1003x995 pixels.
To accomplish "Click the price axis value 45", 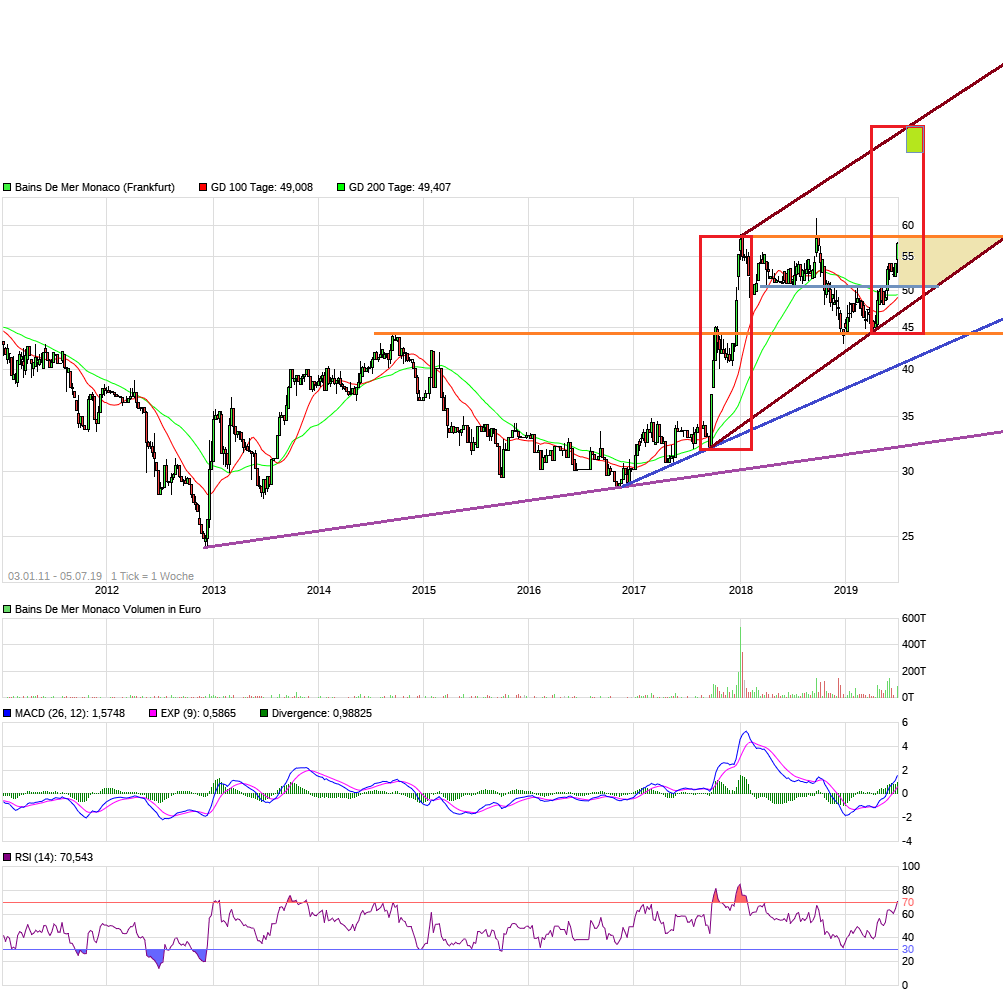I will pyautogui.click(x=908, y=328).
